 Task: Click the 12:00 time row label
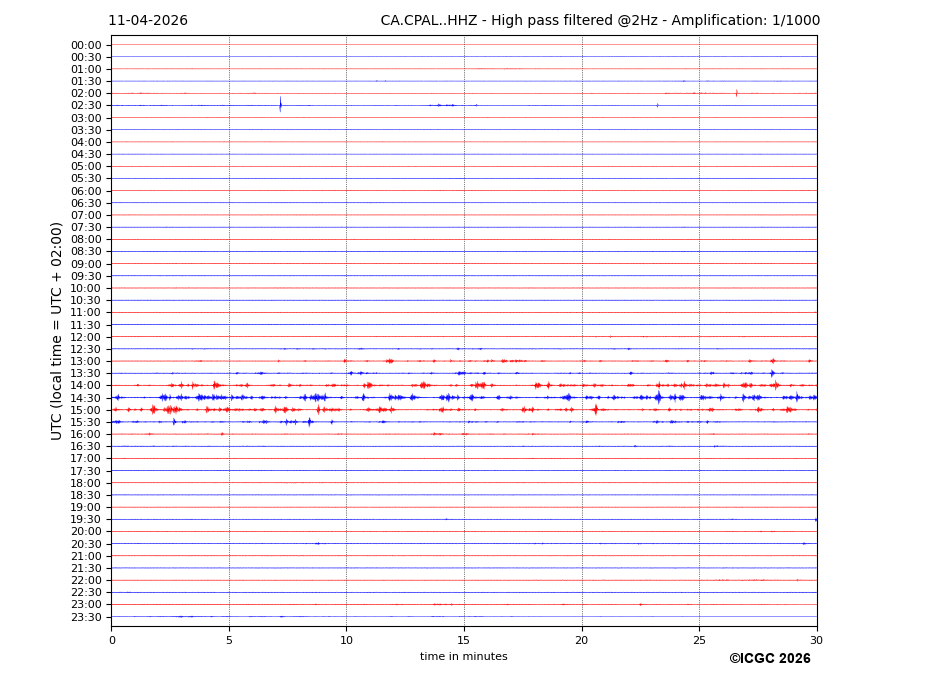pos(86,337)
